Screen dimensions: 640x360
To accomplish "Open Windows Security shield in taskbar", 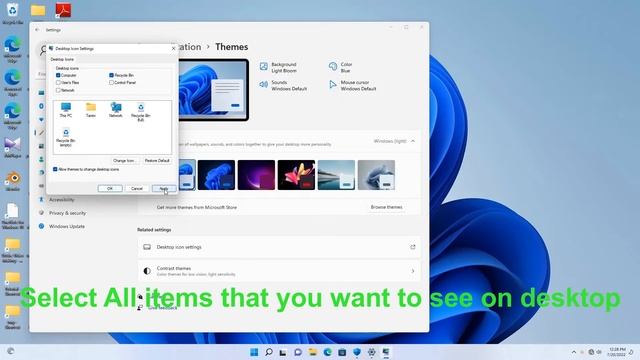I will tap(357, 352).
